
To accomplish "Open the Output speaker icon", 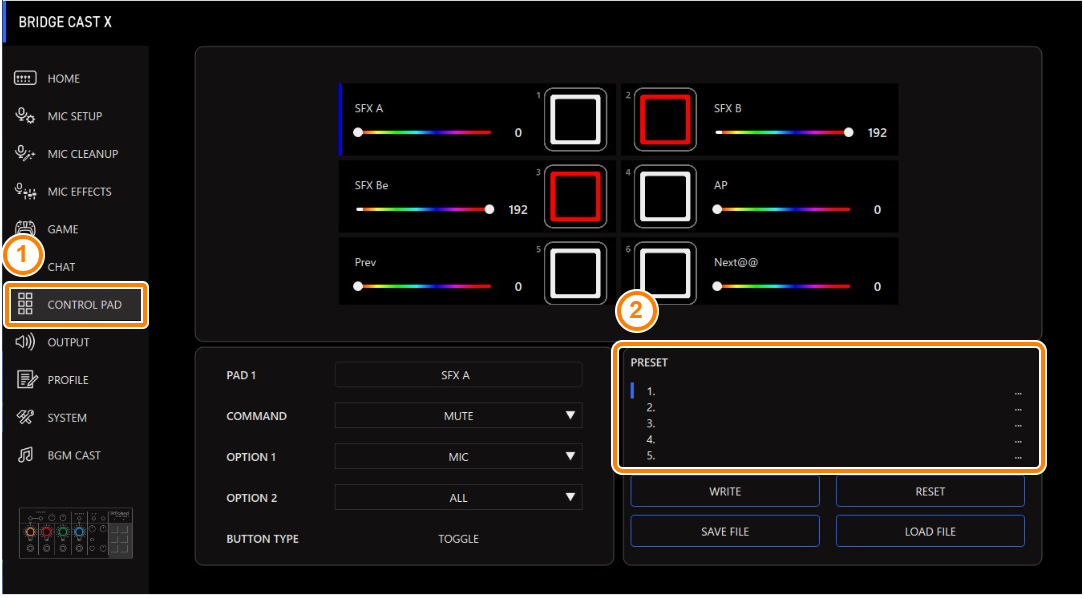I will 26,342.
